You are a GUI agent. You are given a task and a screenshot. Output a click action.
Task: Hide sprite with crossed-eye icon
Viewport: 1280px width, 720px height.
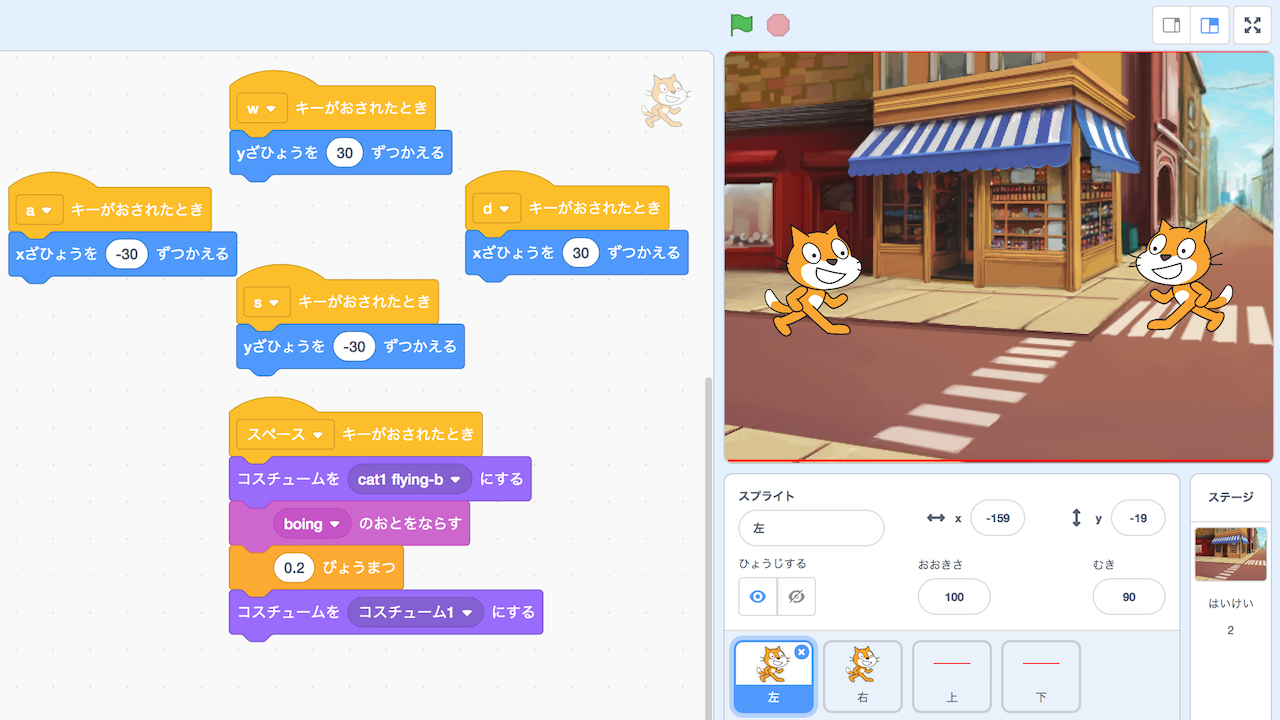coord(796,597)
